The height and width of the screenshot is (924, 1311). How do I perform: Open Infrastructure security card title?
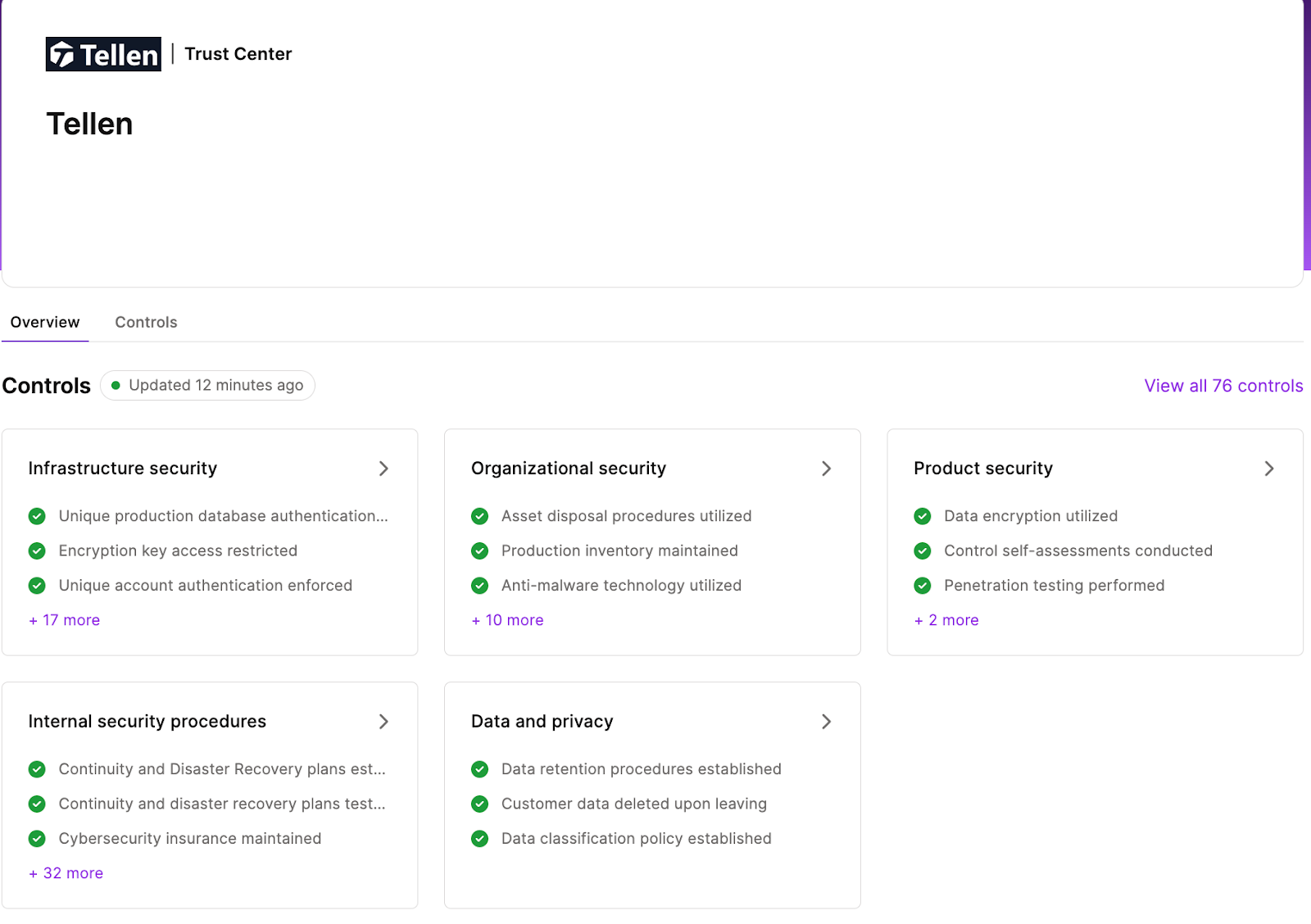tap(123, 469)
